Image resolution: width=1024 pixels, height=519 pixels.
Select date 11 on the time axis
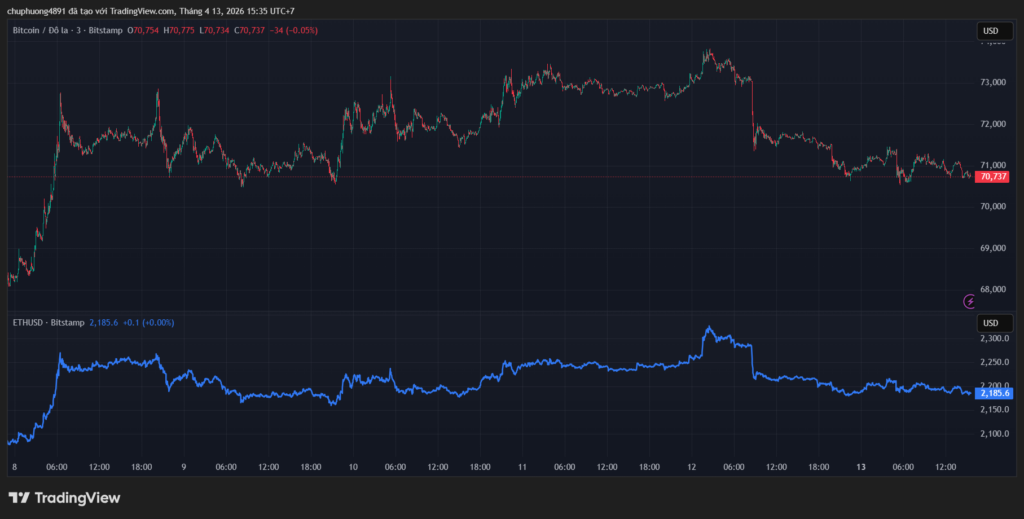point(522,467)
